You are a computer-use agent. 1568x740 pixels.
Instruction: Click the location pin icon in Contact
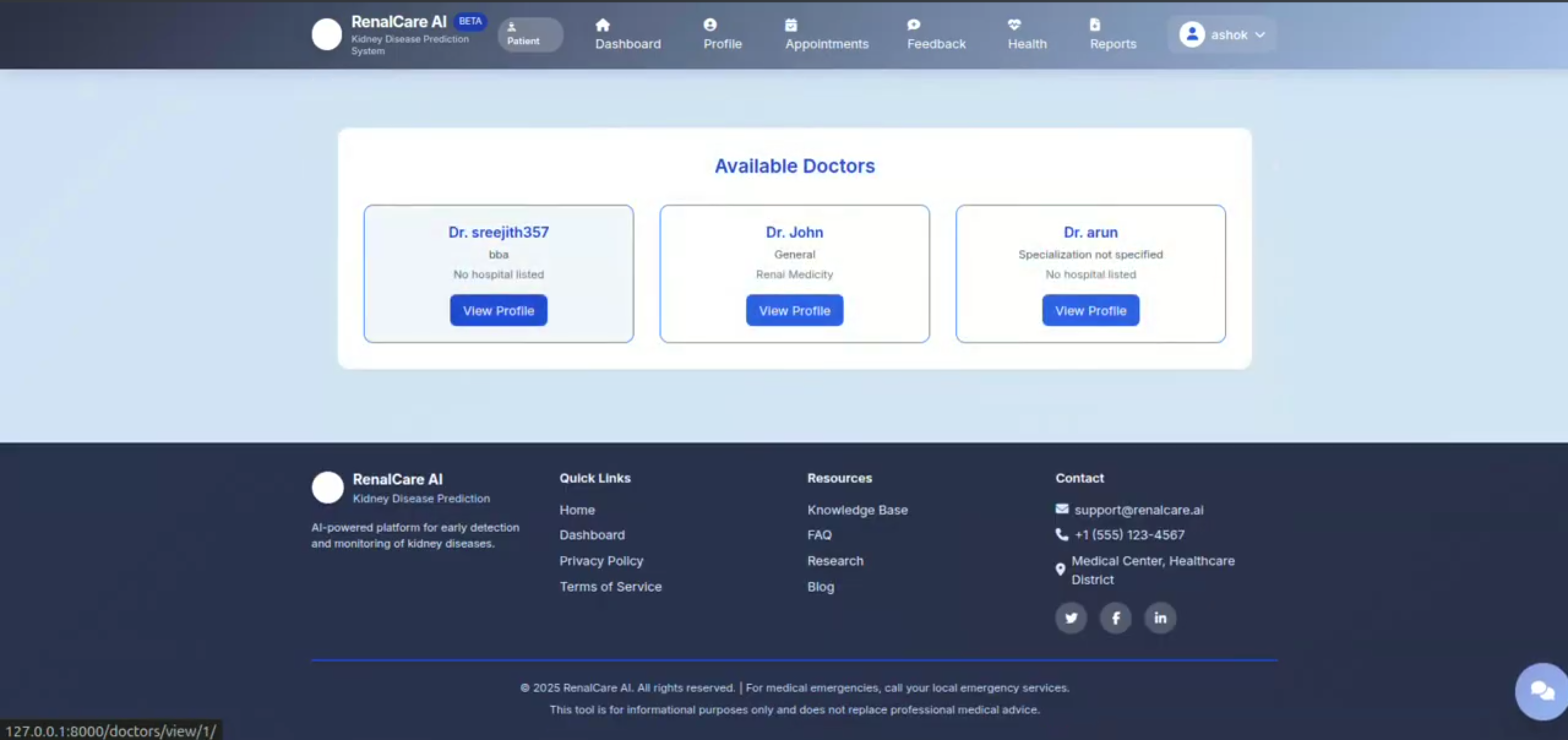click(x=1060, y=569)
